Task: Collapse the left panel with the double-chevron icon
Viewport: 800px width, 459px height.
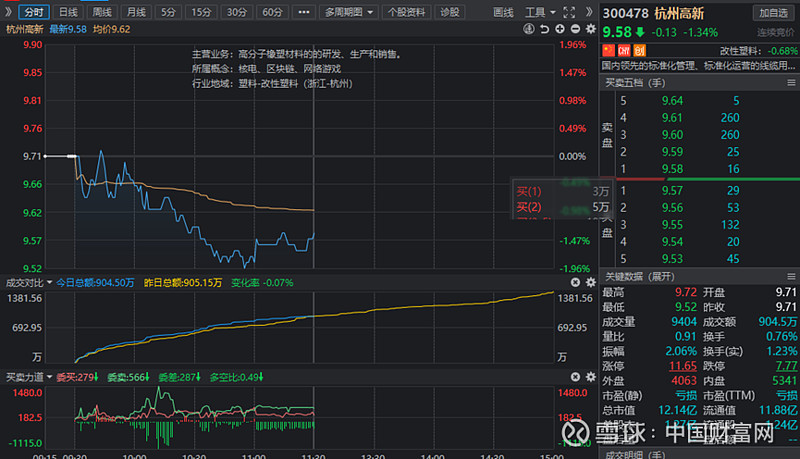Action: click(8, 12)
